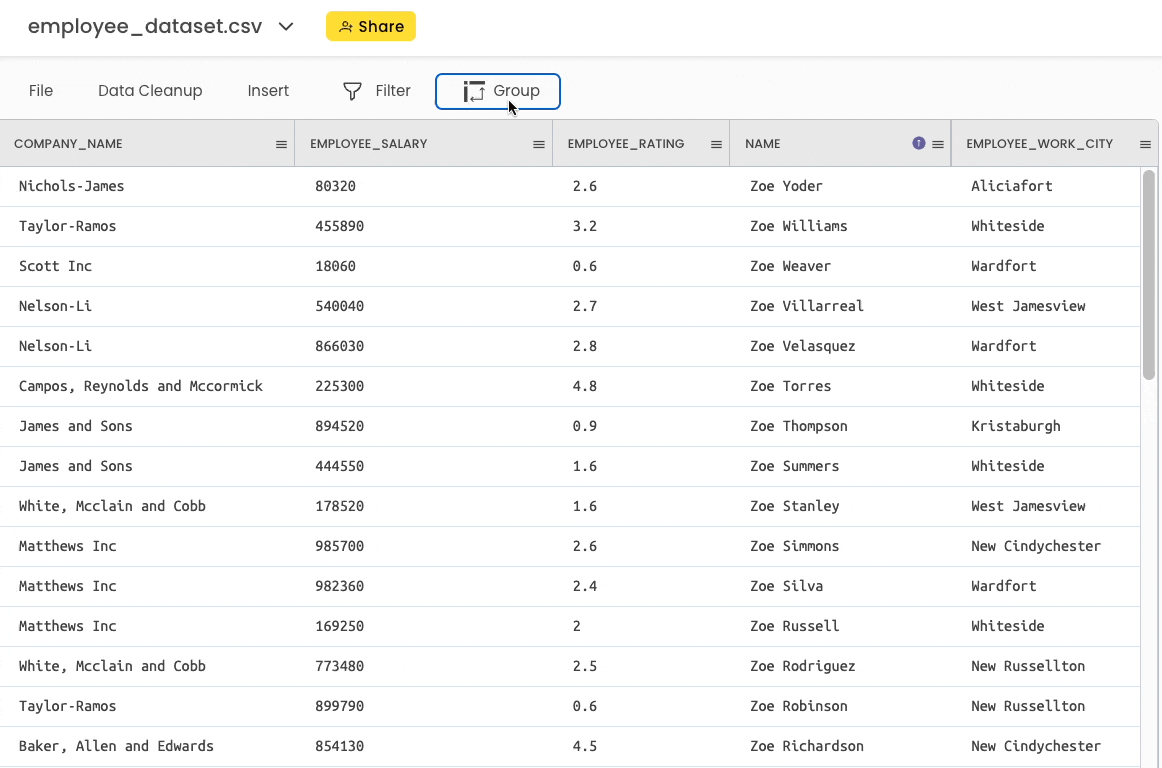The height and width of the screenshot is (768, 1162).
Task: Click the funnel Filter icon
Action: pyautogui.click(x=352, y=91)
